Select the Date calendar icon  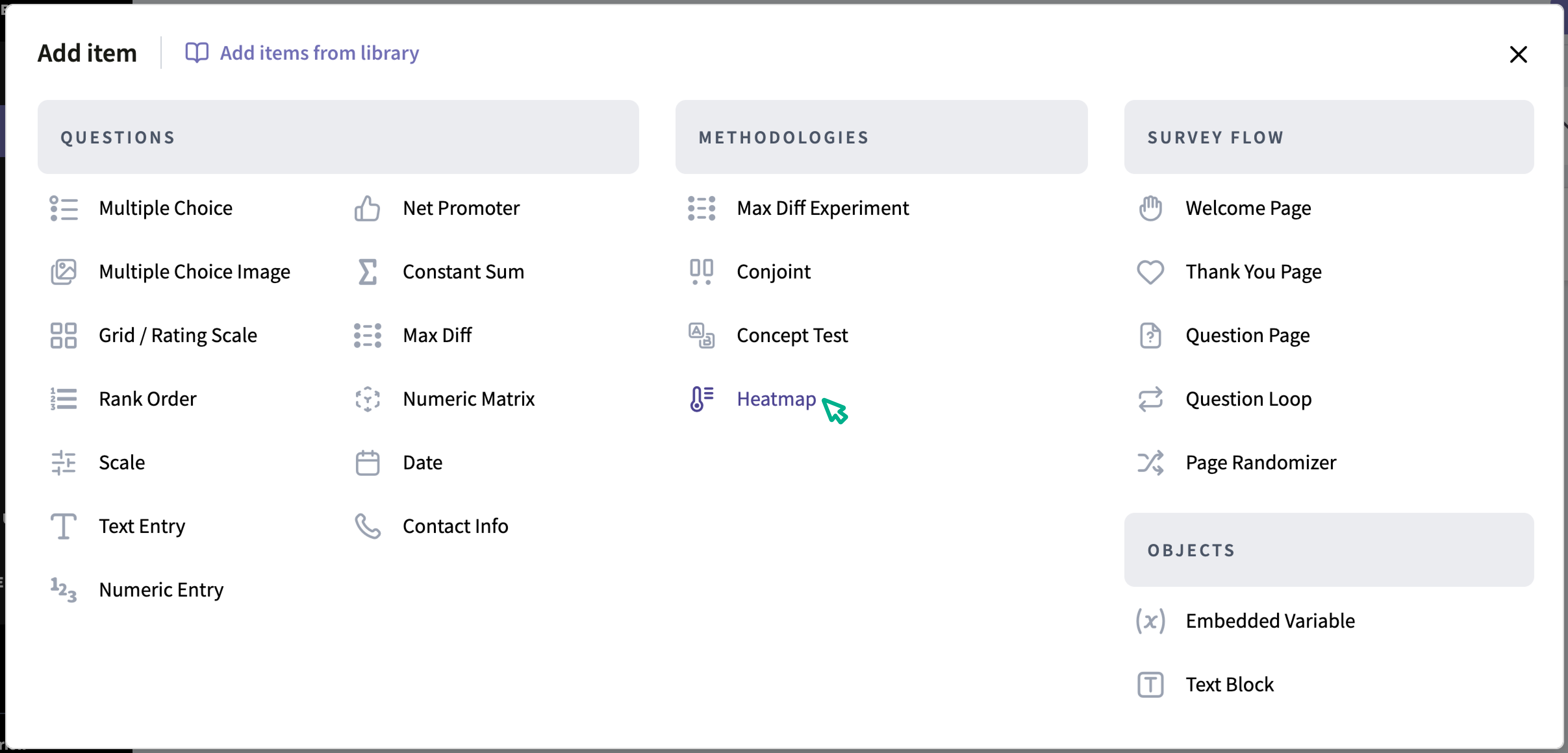367,463
